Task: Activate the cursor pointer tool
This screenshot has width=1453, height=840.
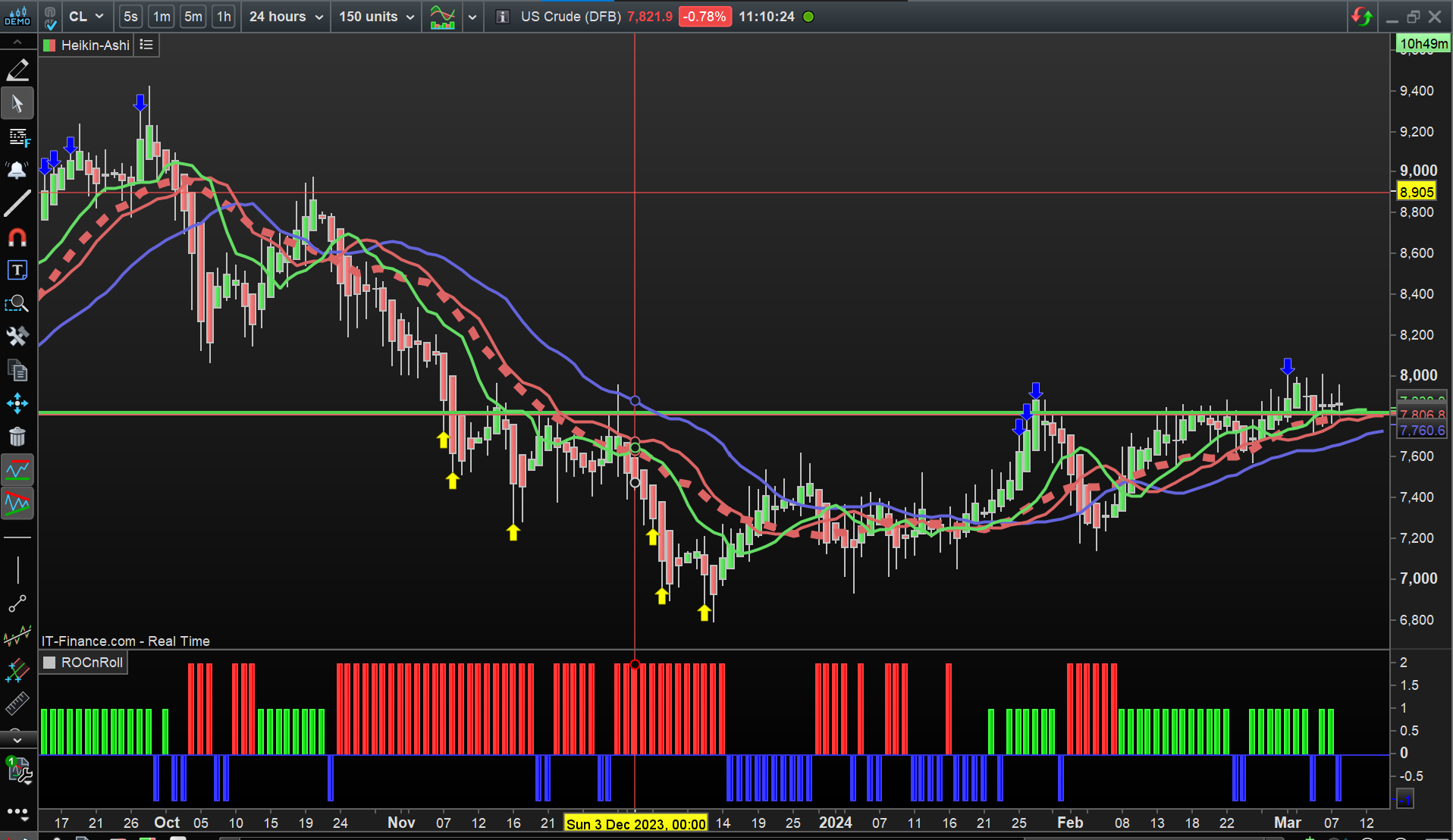Action: [17, 104]
